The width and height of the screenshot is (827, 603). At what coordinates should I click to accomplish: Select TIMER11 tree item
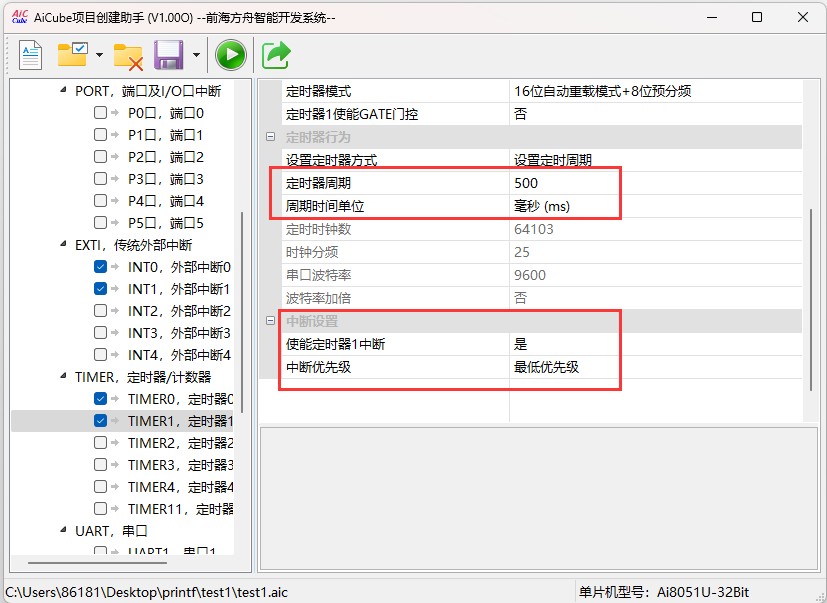(180, 509)
